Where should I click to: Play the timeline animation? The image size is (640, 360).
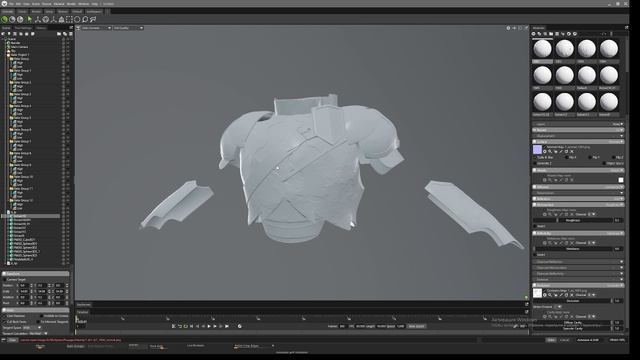[209, 326]
